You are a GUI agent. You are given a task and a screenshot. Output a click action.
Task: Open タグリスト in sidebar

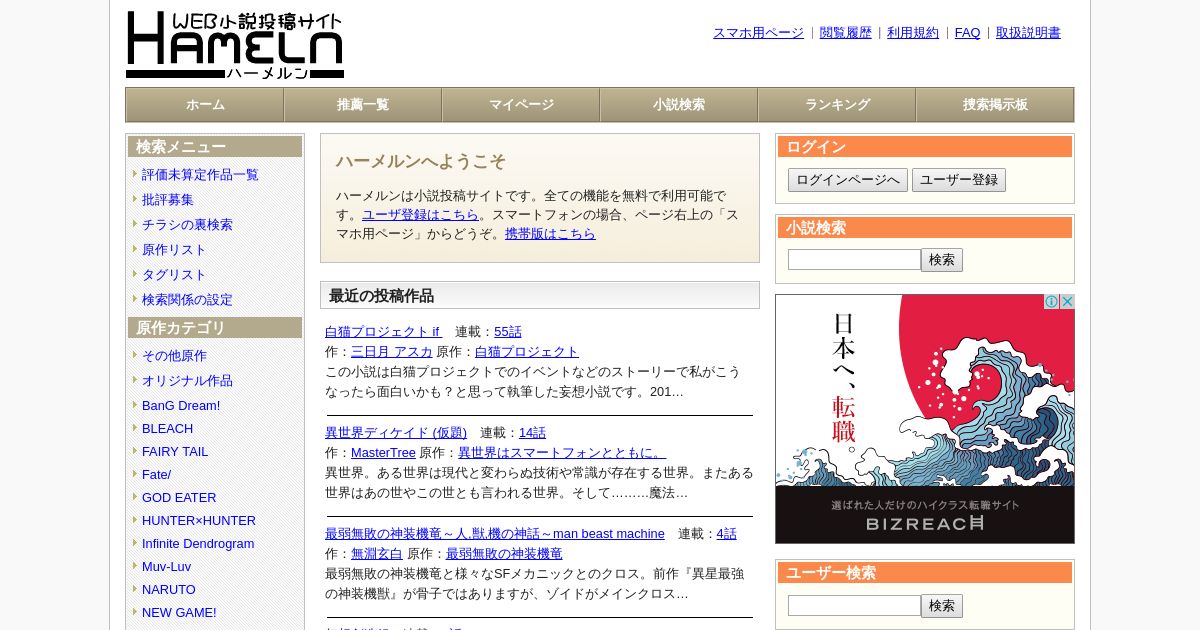coord(174,275)
